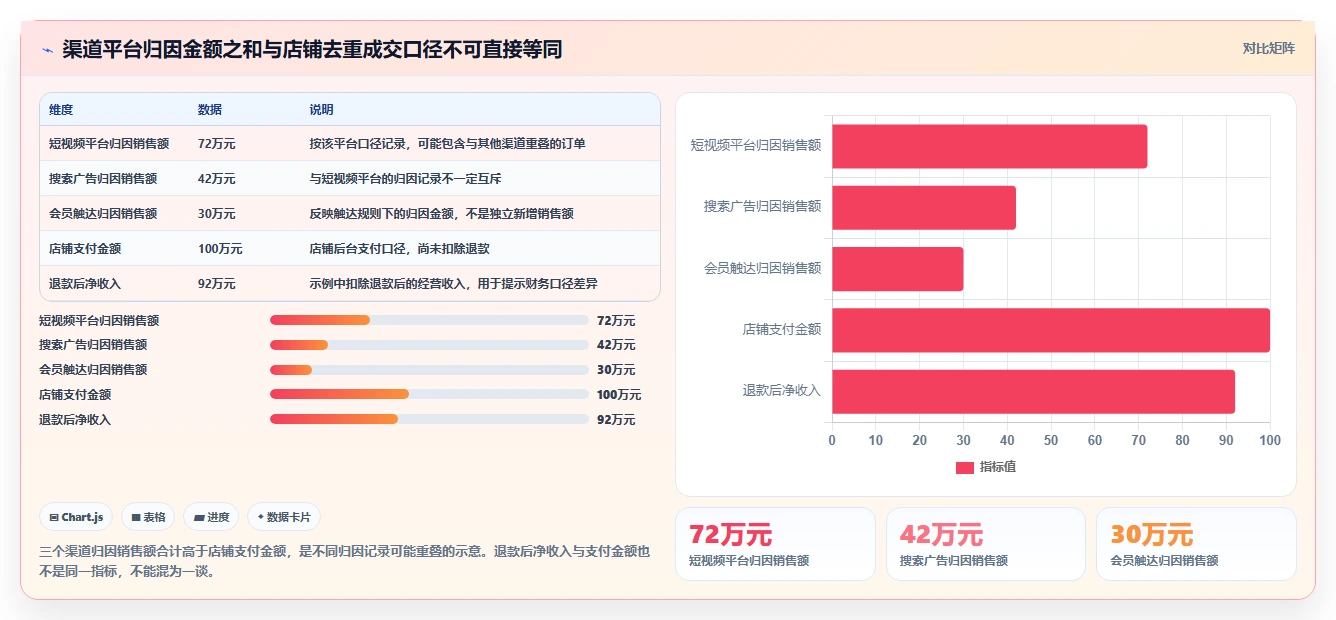
Task: Click the 短视频平台归因销售额 progress bar
Action: [429, 320]
